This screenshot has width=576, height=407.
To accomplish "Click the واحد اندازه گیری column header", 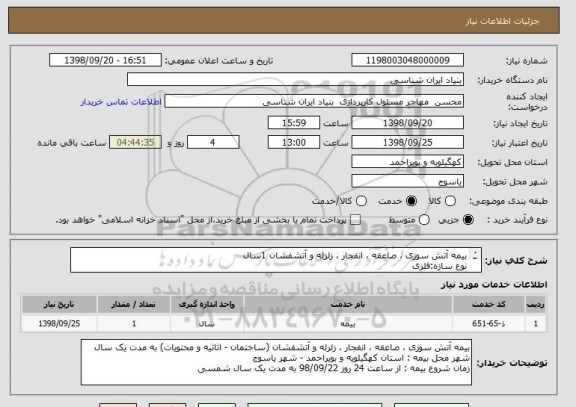I will 207,305.
